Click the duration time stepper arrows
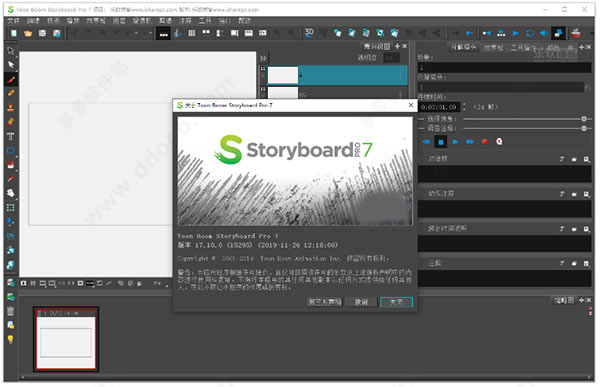Viewport: 600px width, 387px height. pos(465,107)
